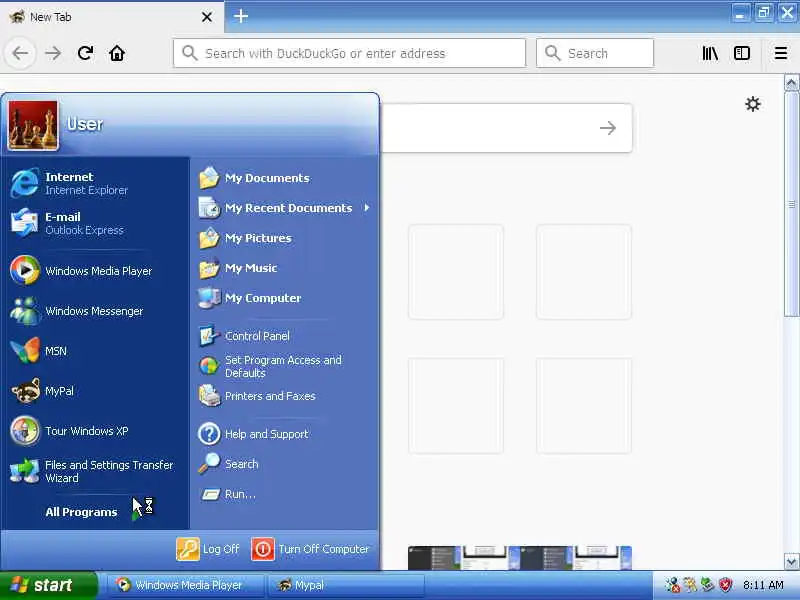Click the red security shield tray icon
The image size is (800, 600).
(725, 585)
